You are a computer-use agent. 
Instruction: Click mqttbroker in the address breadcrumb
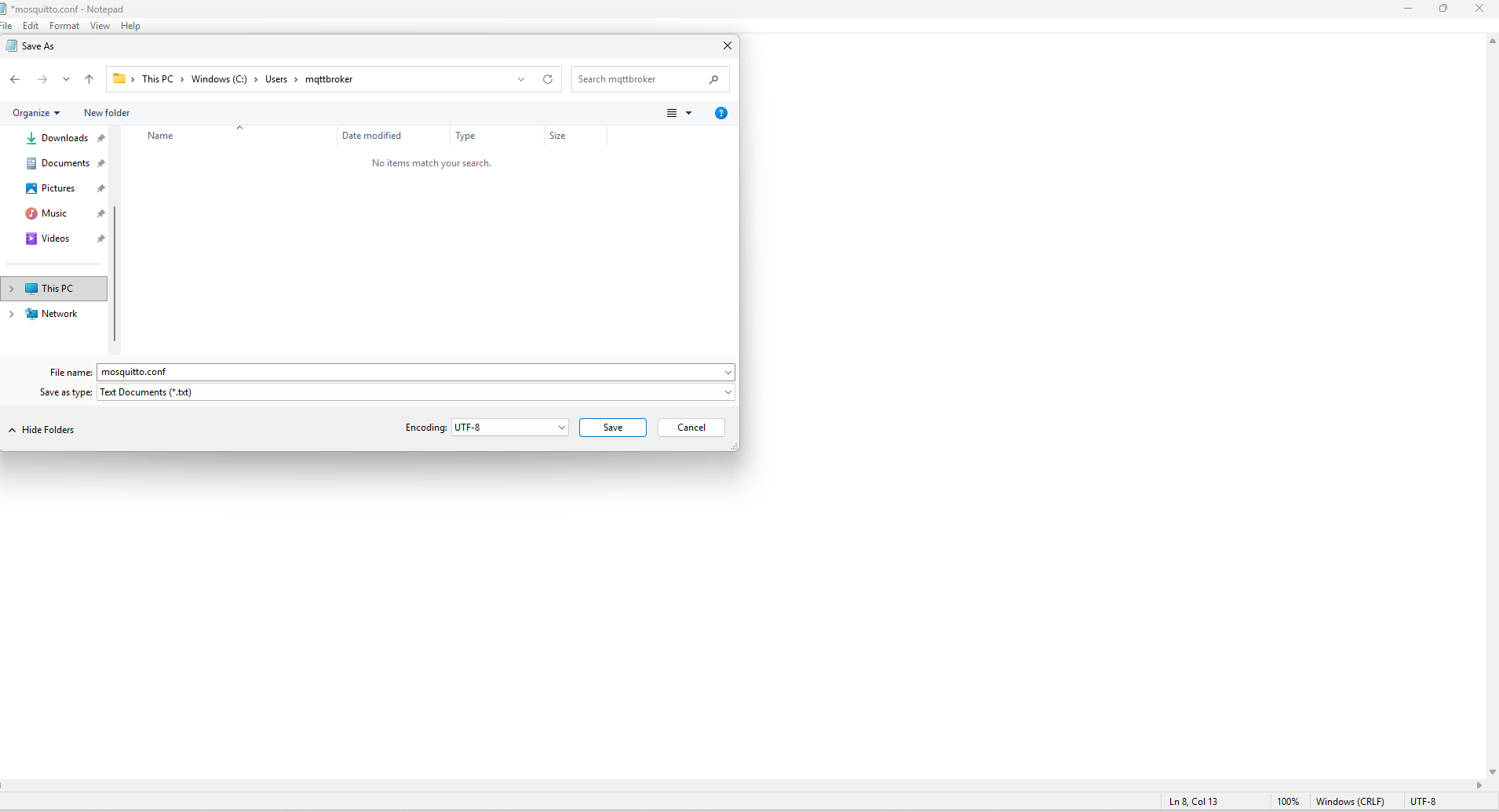(x=329, y=79)
